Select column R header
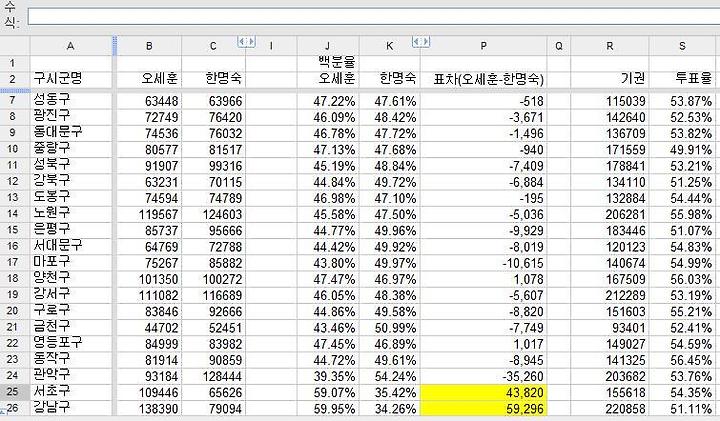Screen dimensions: 720x421 click(610, 46)
